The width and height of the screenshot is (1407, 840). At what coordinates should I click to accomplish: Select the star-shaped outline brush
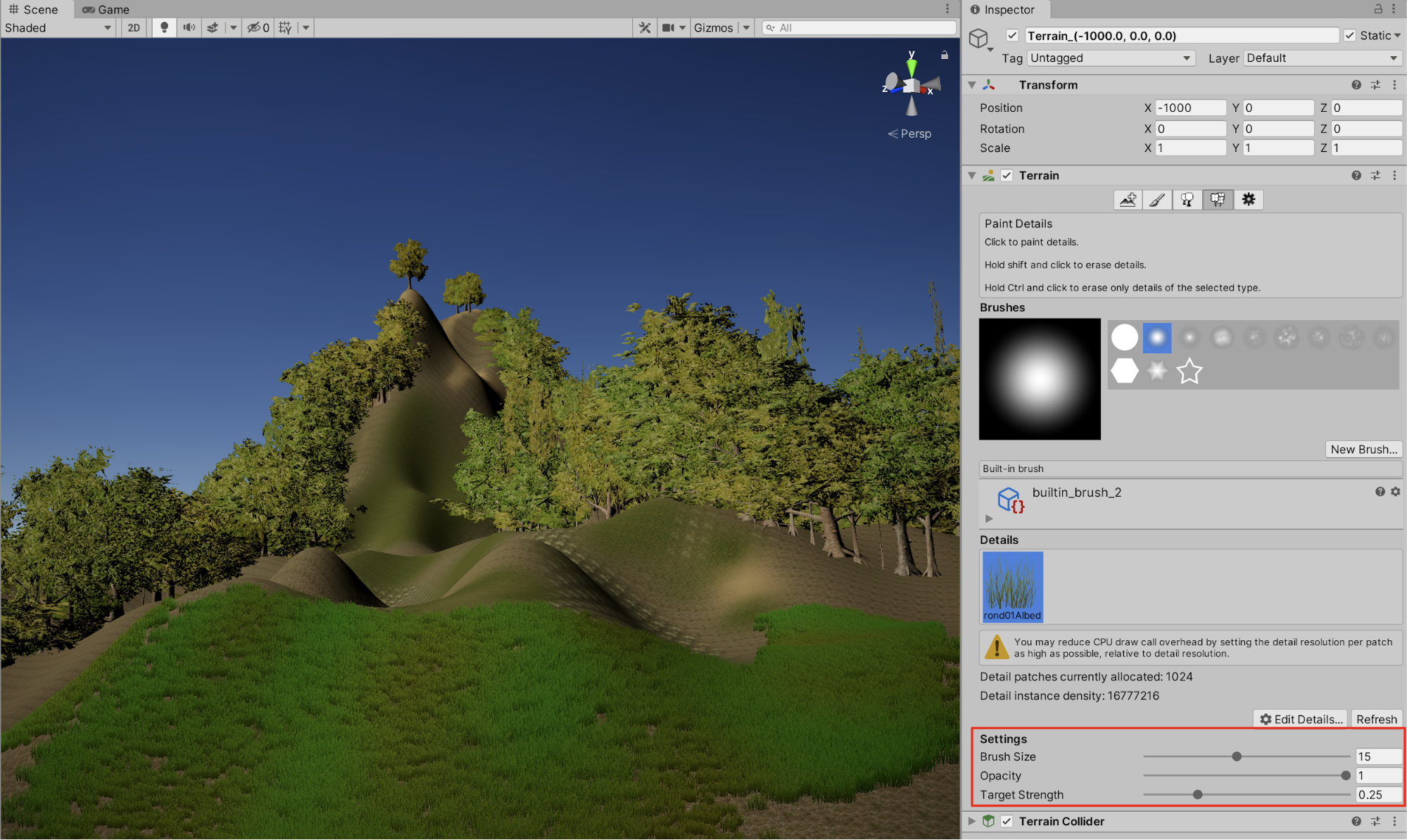(1189, 371)
